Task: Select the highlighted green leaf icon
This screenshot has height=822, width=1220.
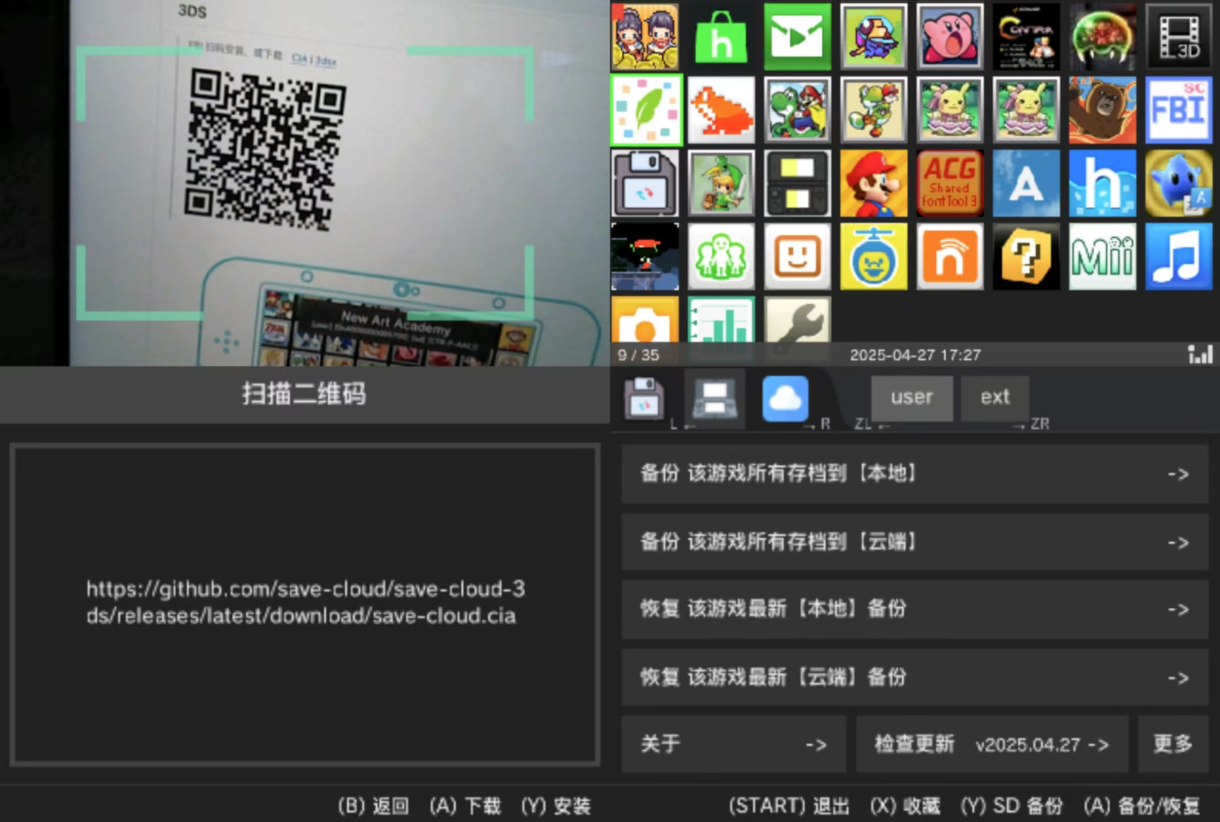Action: coord(645,110)
